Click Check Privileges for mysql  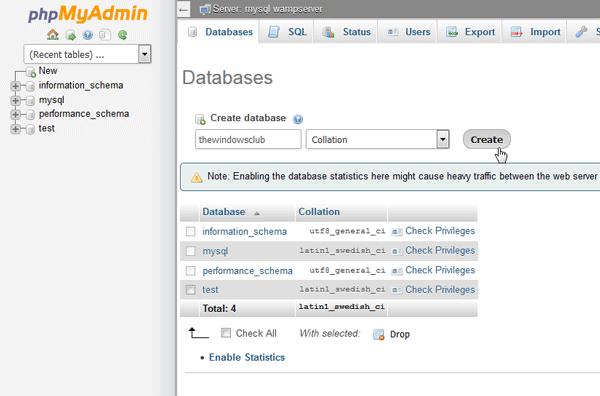point(440,251)
